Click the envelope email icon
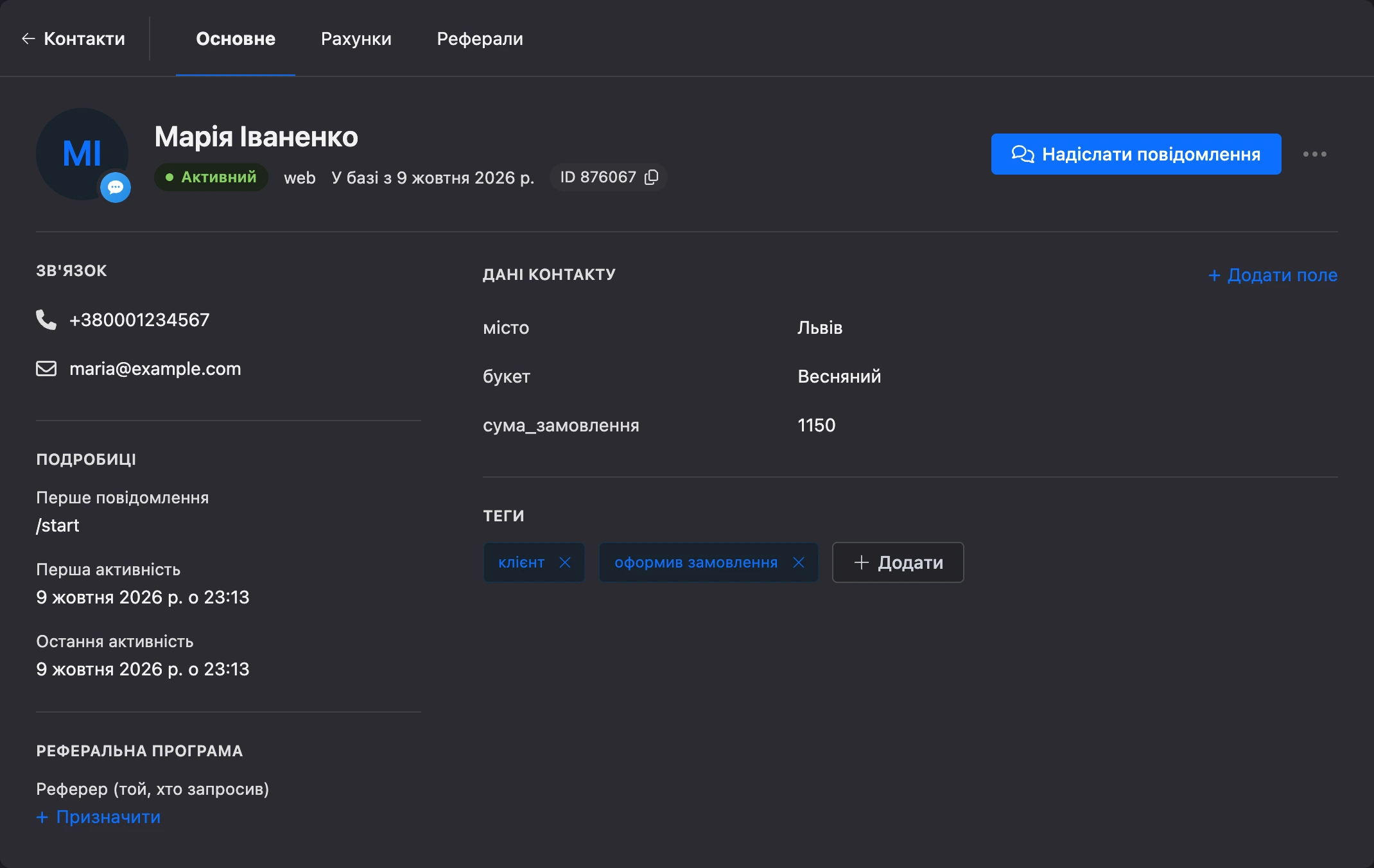1374x868 pixels. point(46,369)
